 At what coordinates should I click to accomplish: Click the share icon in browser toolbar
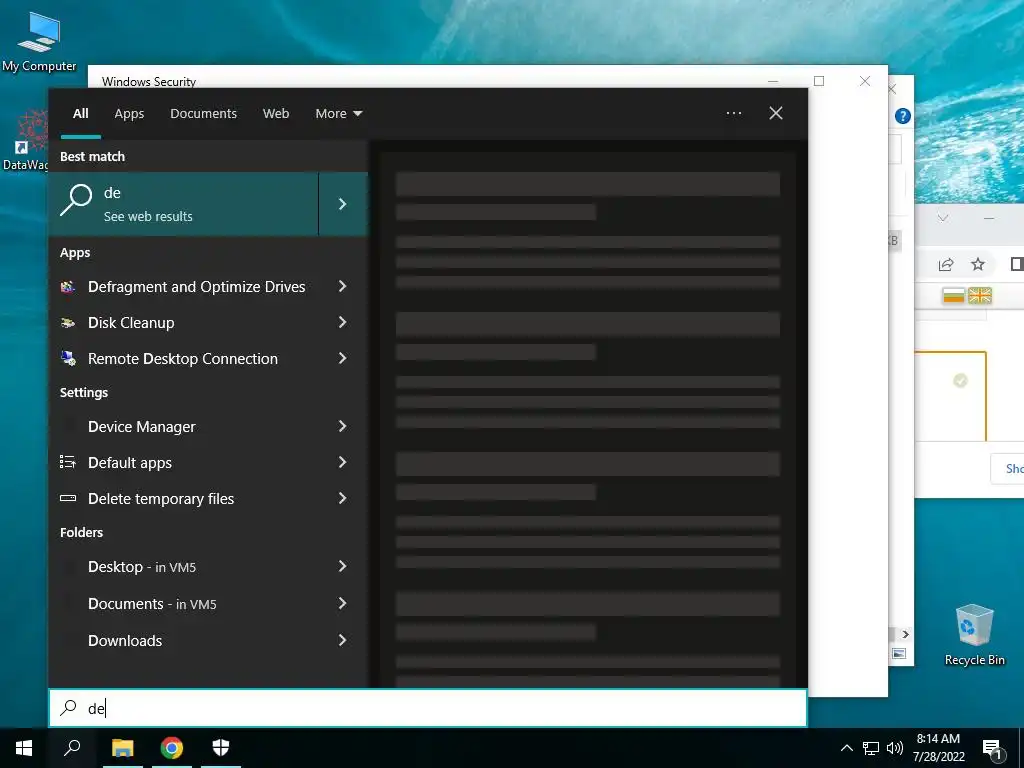pos(946,264)
